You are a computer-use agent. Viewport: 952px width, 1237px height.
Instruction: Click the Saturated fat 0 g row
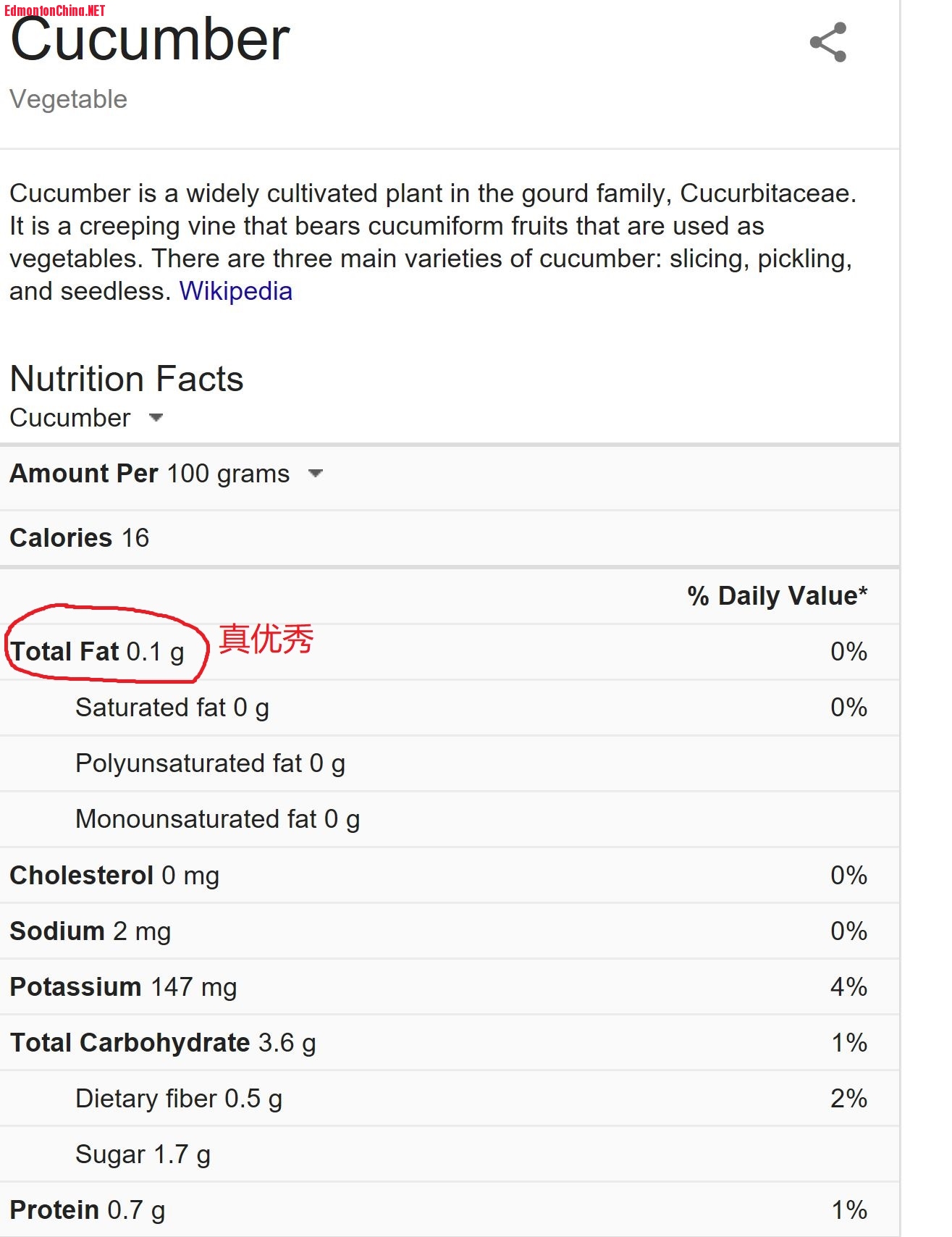click(450, 708)
